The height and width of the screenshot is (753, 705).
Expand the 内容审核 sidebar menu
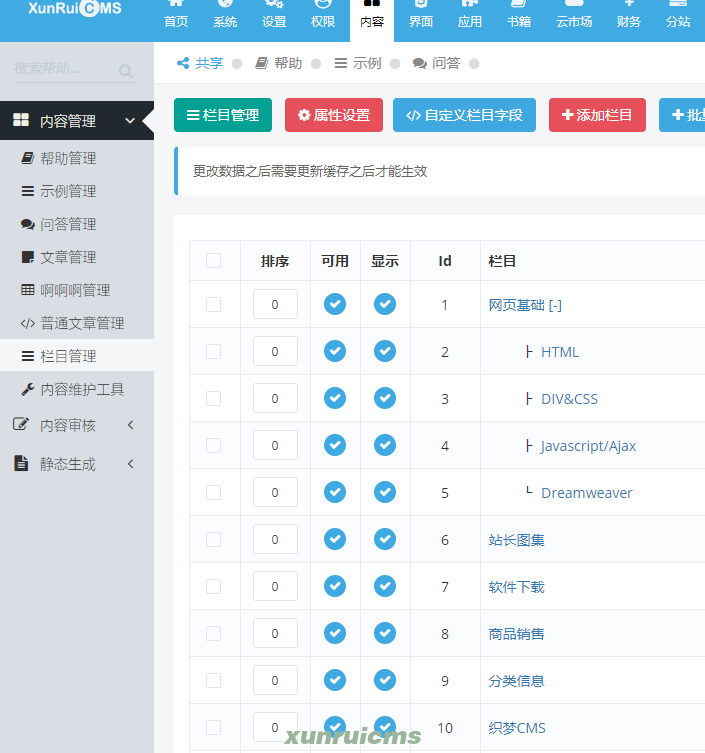[130, 425]
